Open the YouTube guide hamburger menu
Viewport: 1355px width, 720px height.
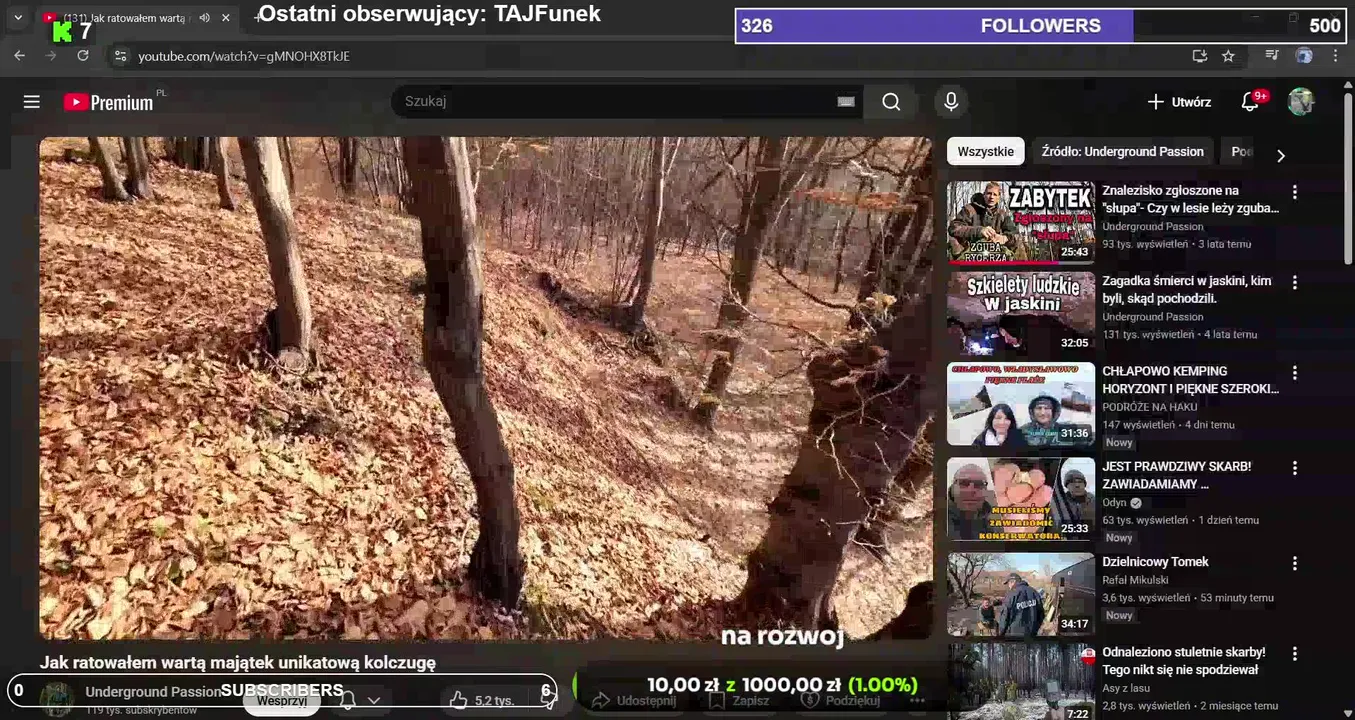click(x=32, y=102)
